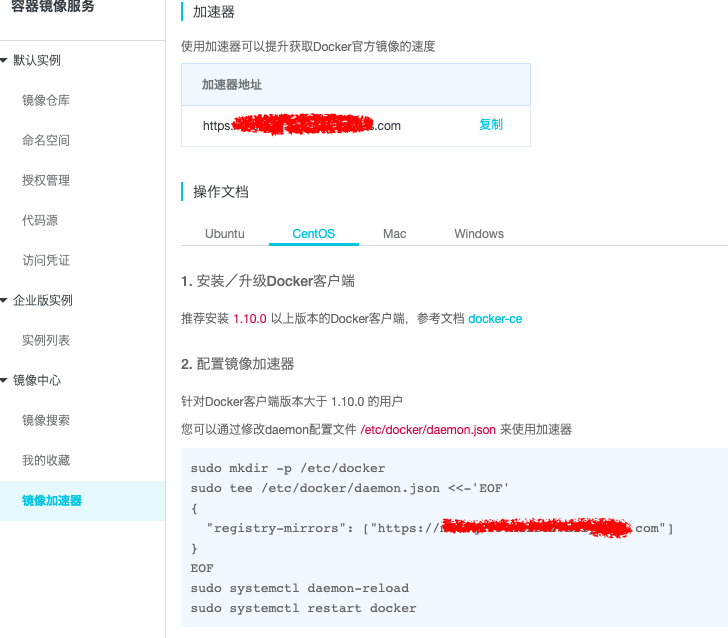Collapse the 企业版实例 tree section

click(42, 300)
